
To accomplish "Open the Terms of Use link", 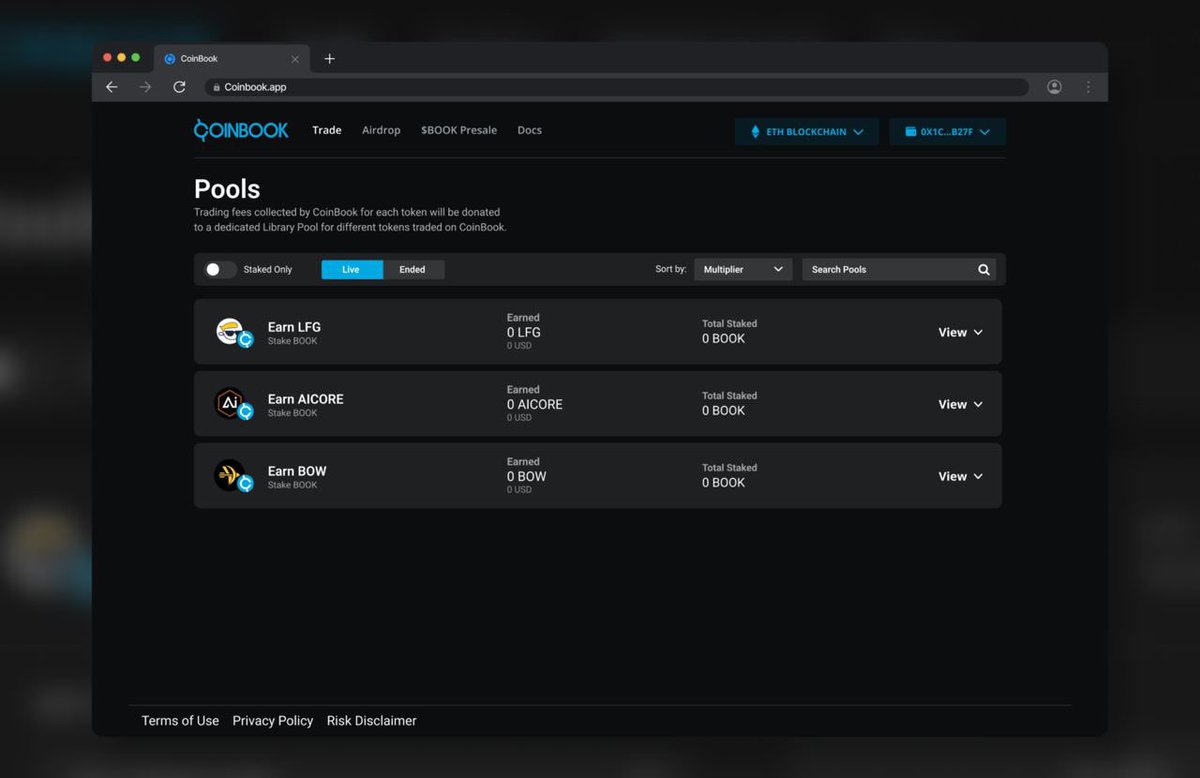I will 180,721.
